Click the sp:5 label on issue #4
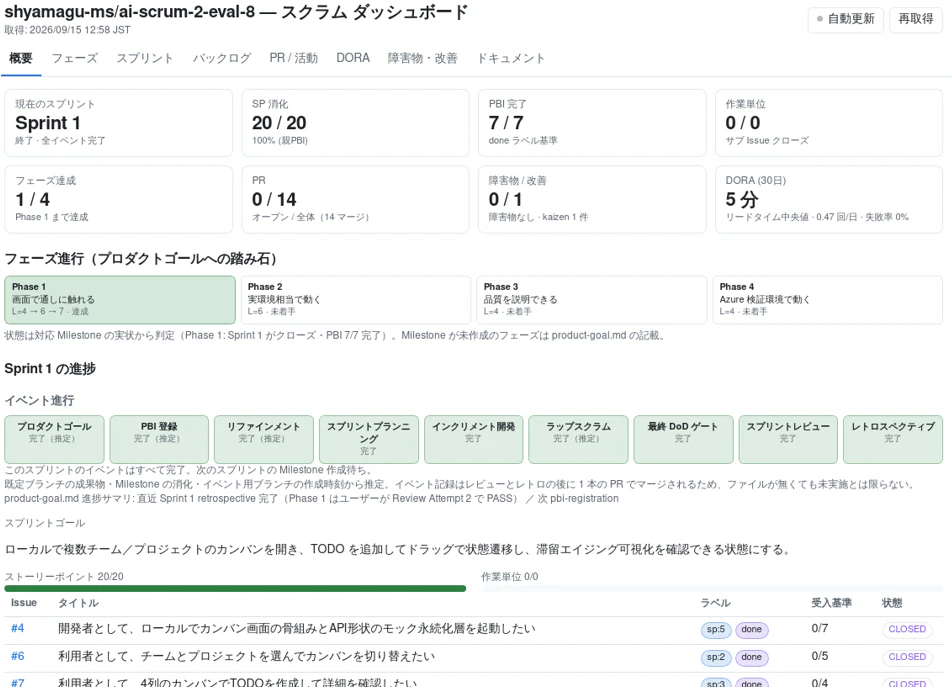952x687 pixels. pos(716,629)
